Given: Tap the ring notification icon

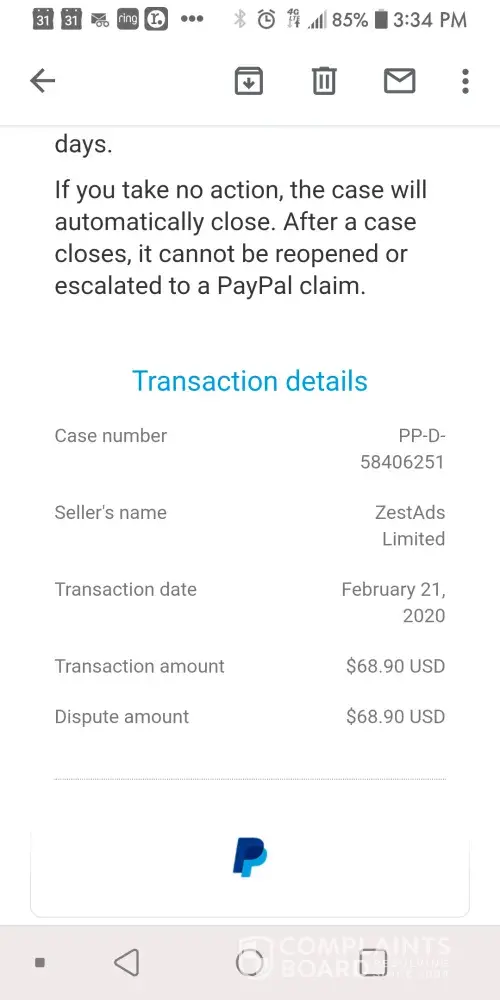Looking at the screenshot, I should pyautogui.click(x=128, y=20).
